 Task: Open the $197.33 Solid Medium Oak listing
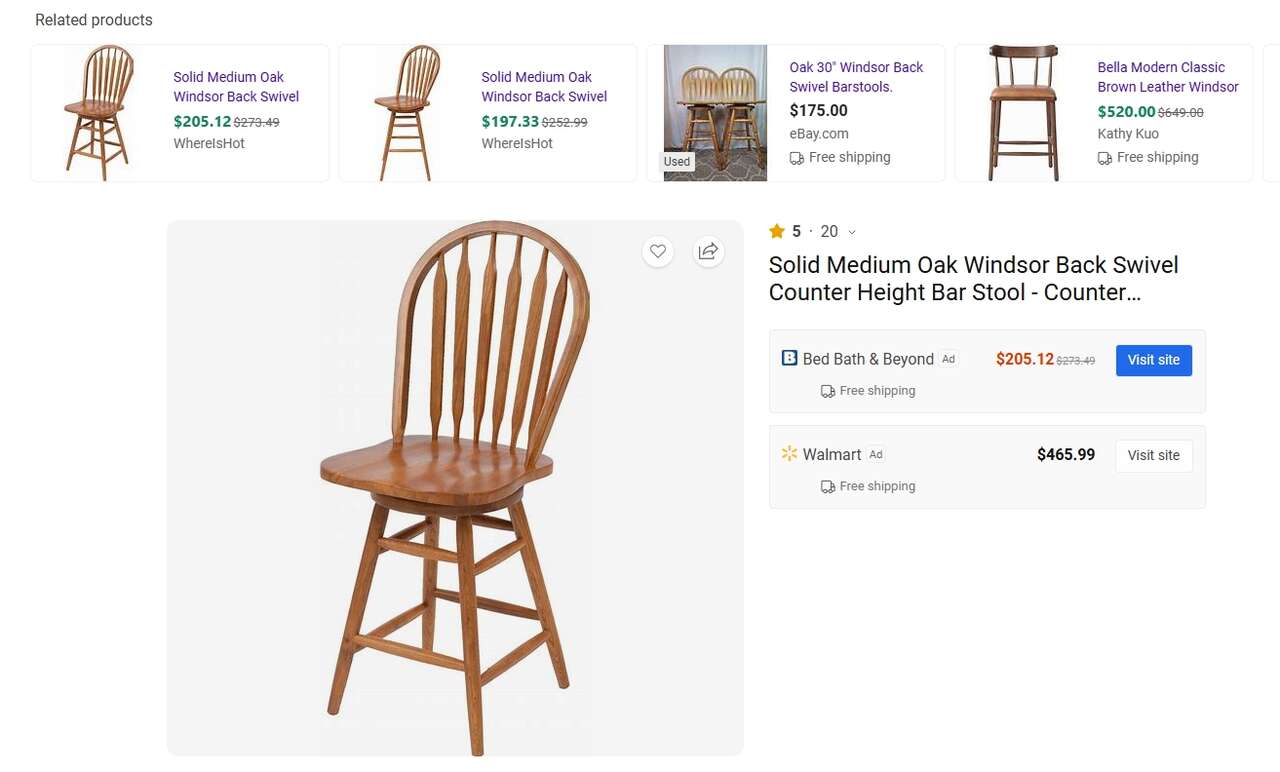point(544,87)
